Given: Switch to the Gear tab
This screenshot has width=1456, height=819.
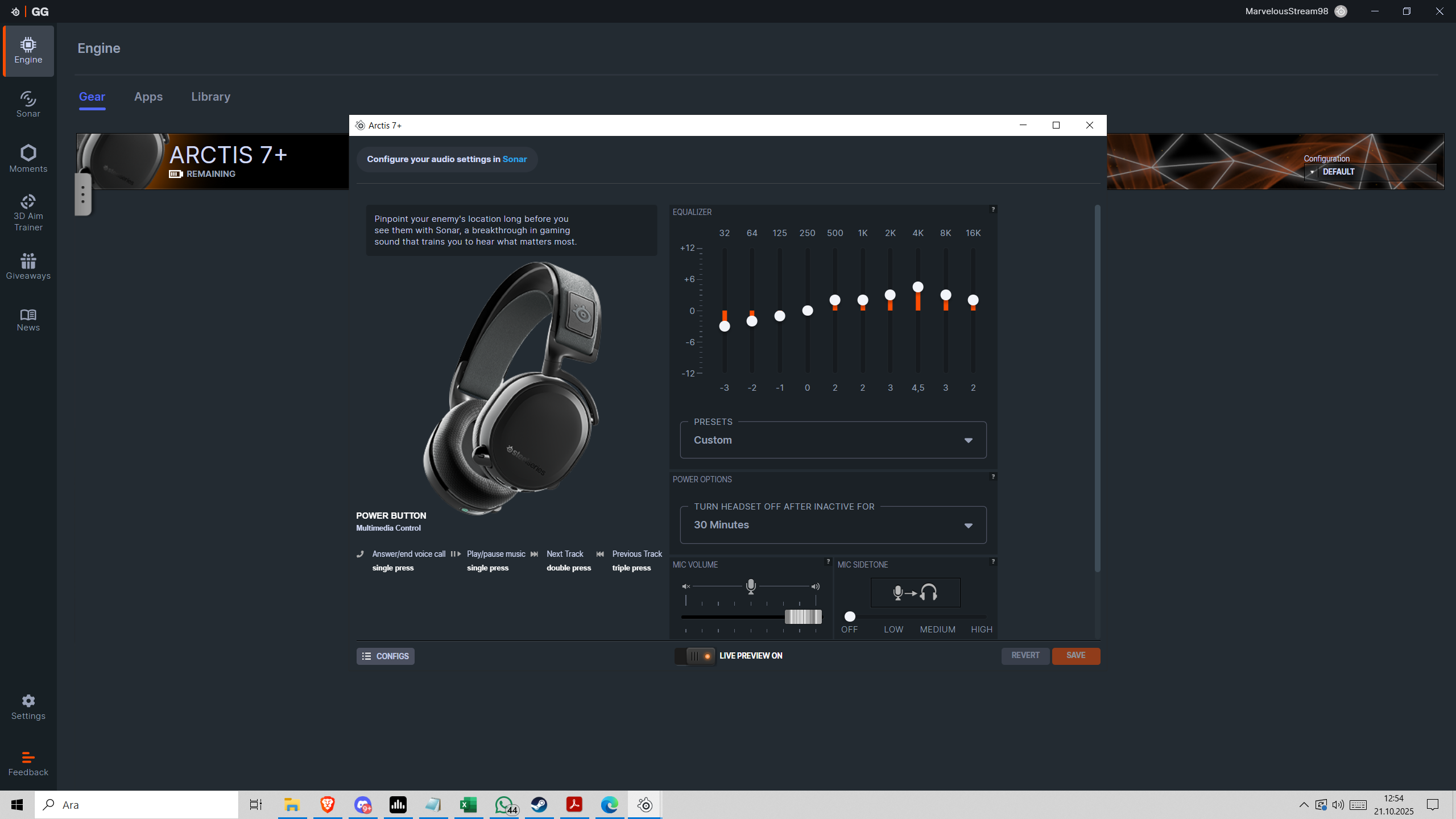Looking at the screenshot, I should tap(92, 97).
